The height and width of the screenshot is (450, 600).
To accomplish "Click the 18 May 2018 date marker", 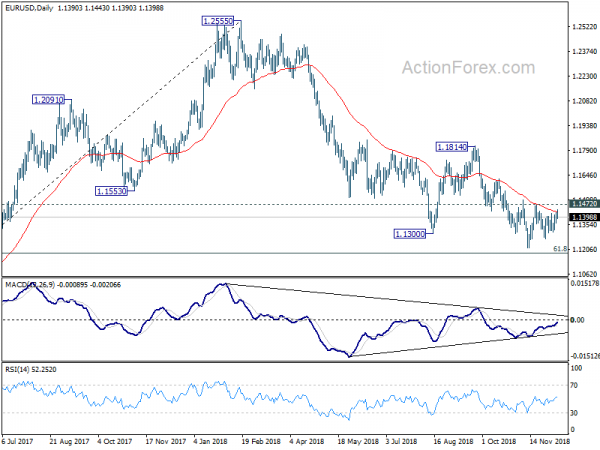I will pyautogui.click(x=357, y=441).
